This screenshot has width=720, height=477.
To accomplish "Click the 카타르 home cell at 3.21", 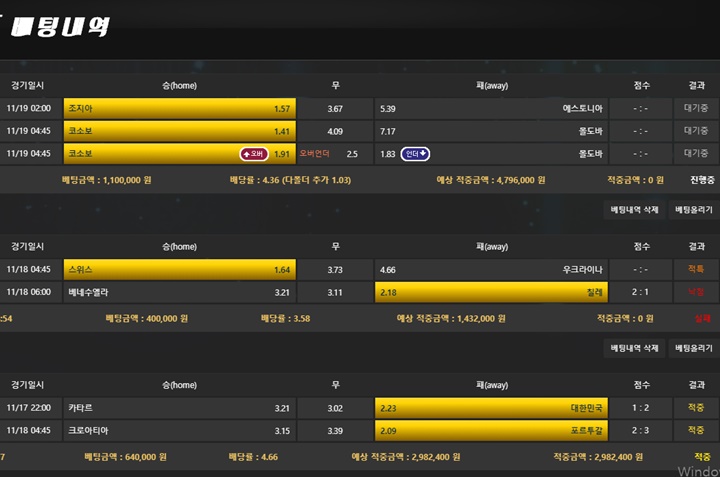I will pos(180,408).
